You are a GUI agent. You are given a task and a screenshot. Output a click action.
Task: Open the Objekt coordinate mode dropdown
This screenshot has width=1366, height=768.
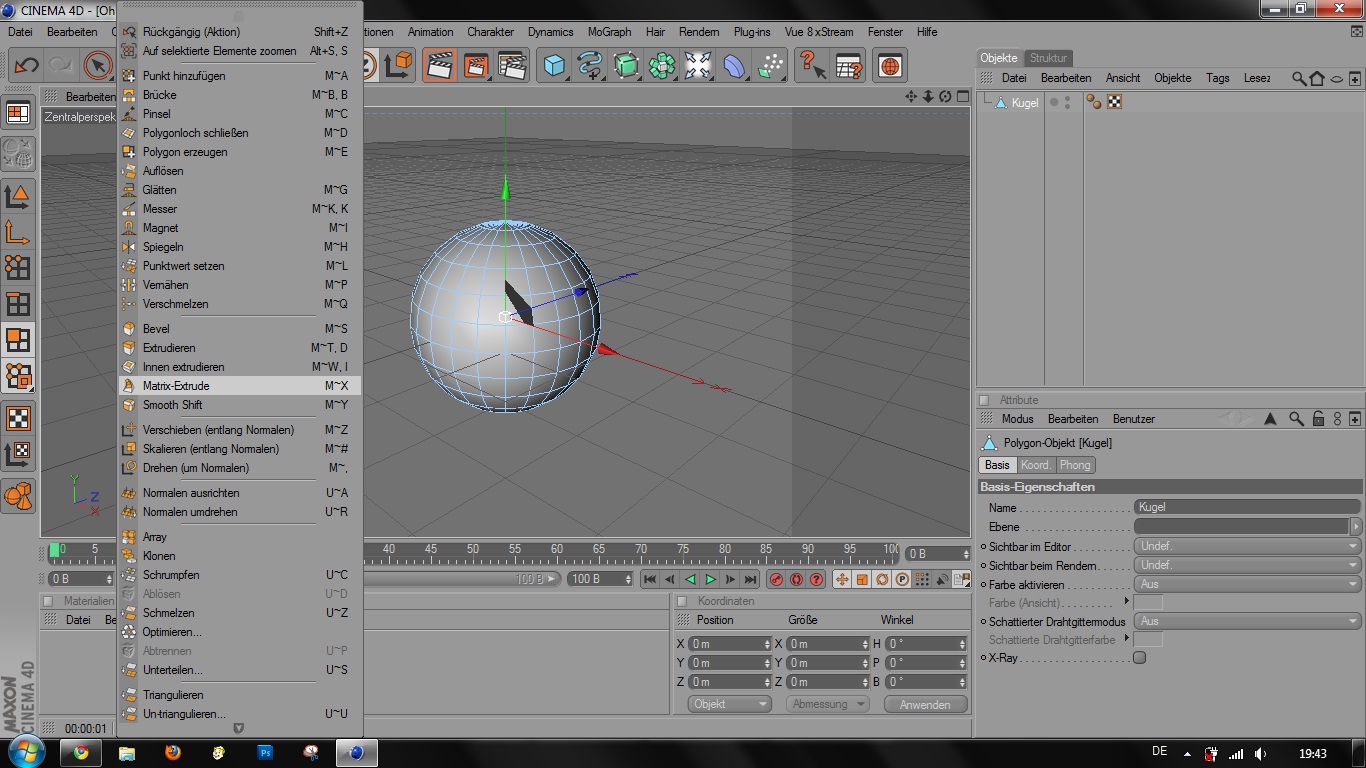[x=730, y=704]
